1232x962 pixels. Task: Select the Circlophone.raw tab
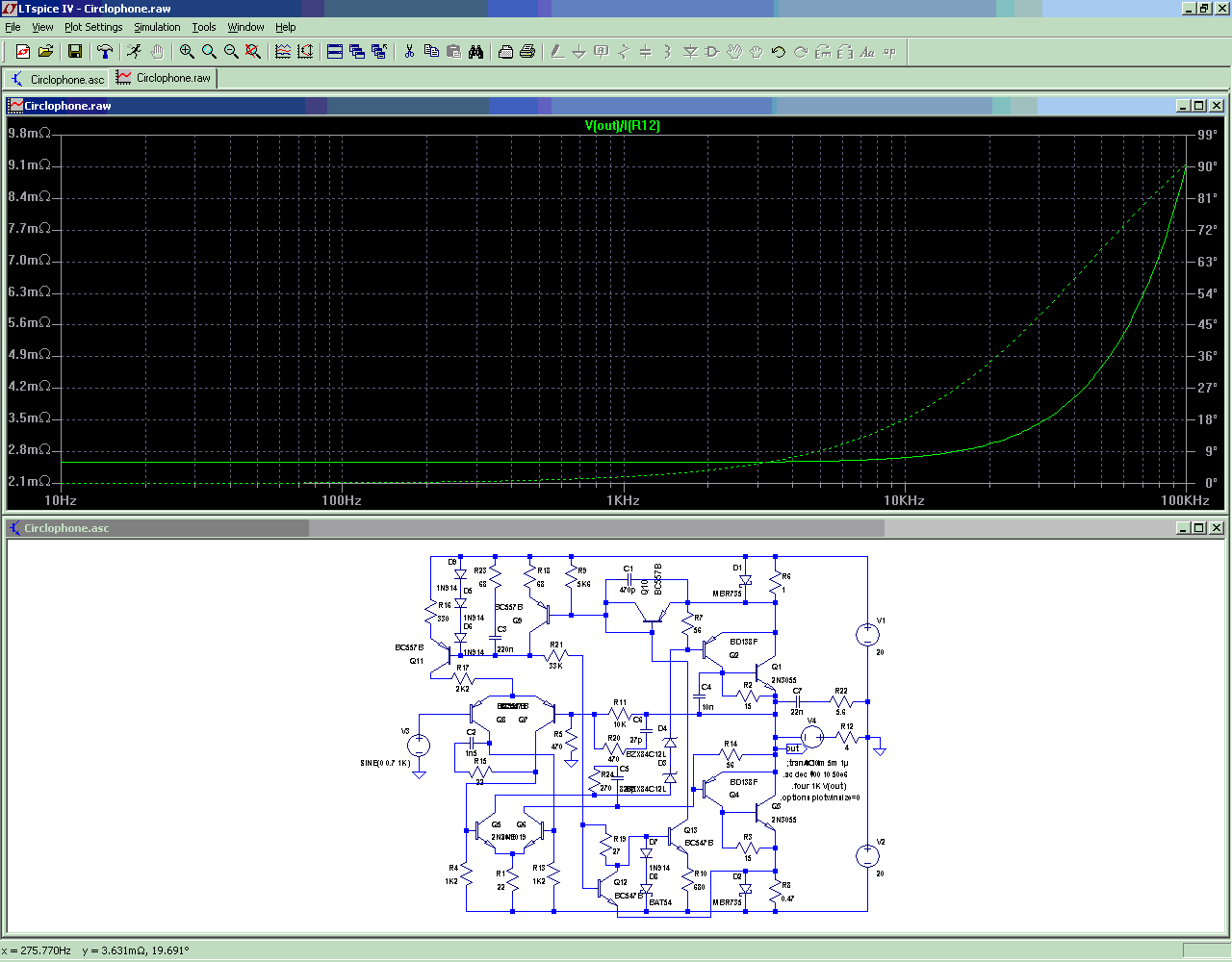coord(165,78)
